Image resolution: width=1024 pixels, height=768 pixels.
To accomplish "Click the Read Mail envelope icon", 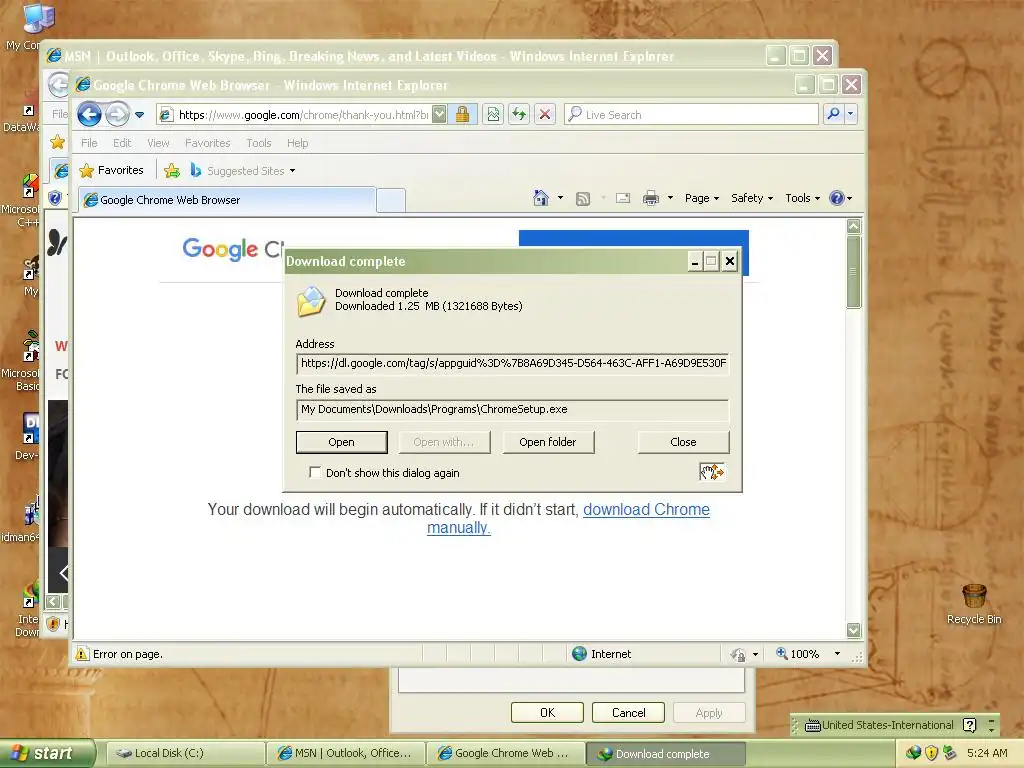I will coord(623,198).
